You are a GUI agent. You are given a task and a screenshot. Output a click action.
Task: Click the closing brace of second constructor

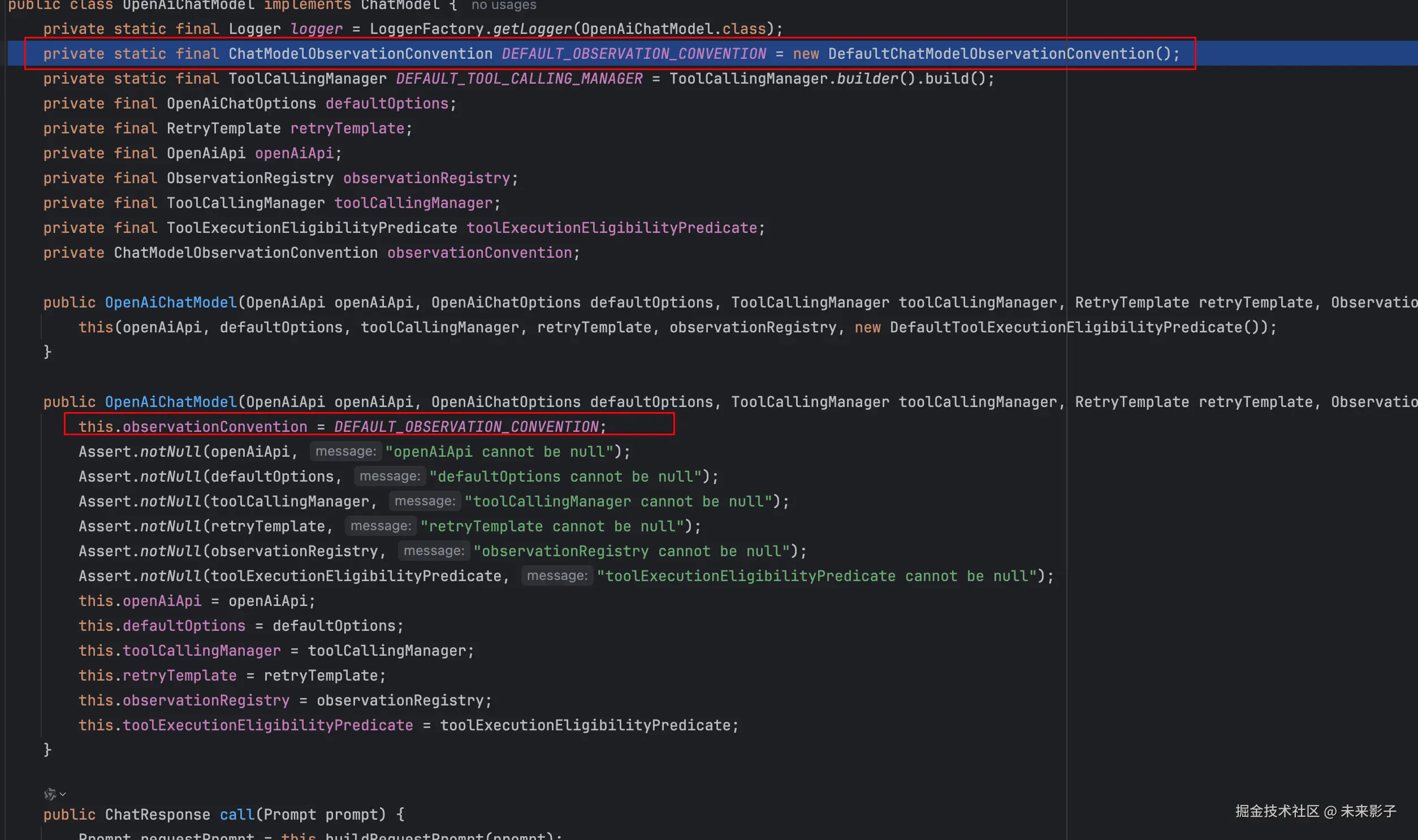(x=47, y=750)
